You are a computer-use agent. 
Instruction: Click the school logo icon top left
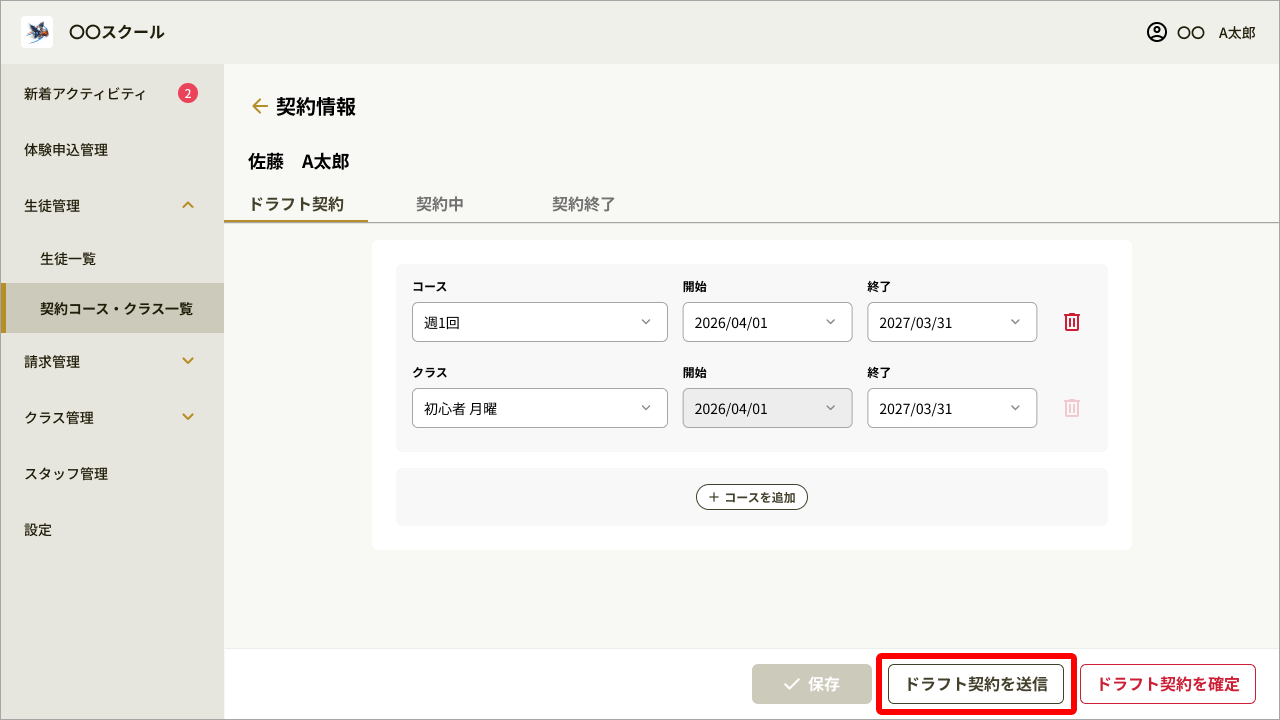36,31
